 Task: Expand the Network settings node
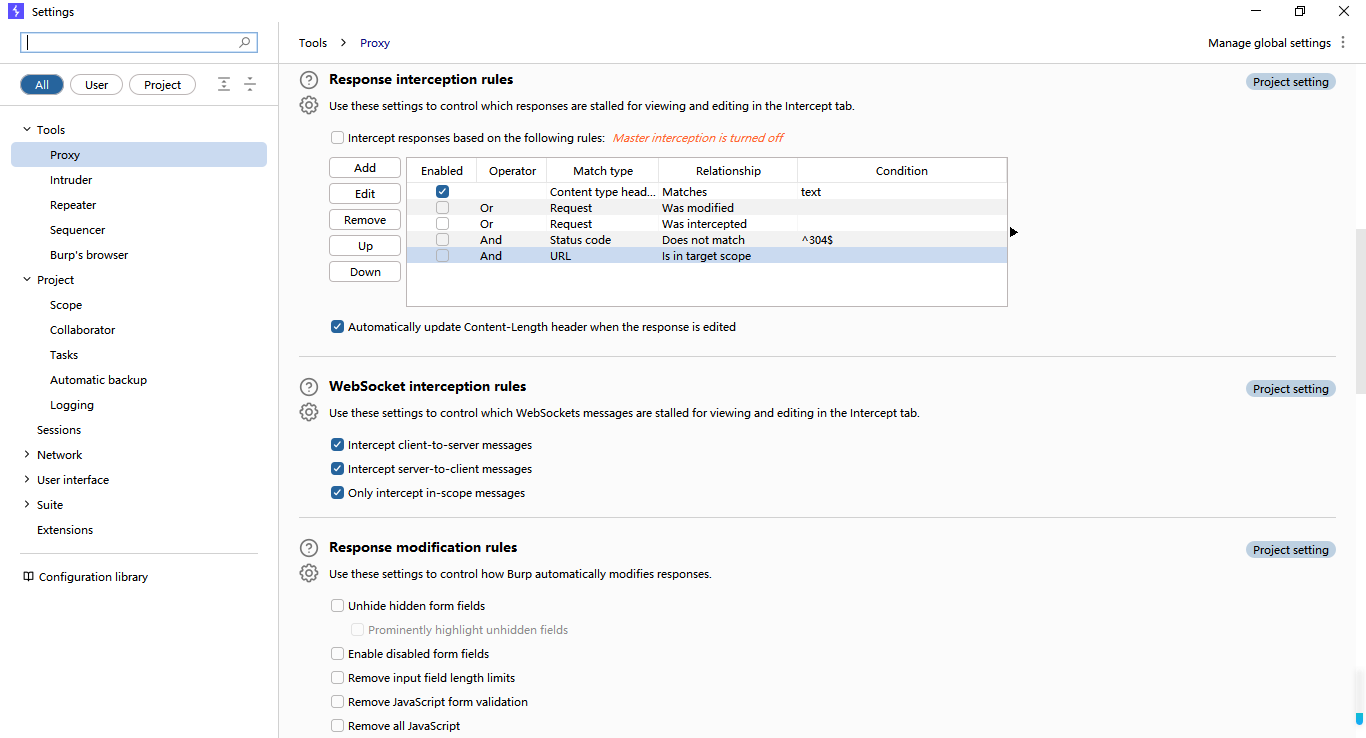(27, 455)
